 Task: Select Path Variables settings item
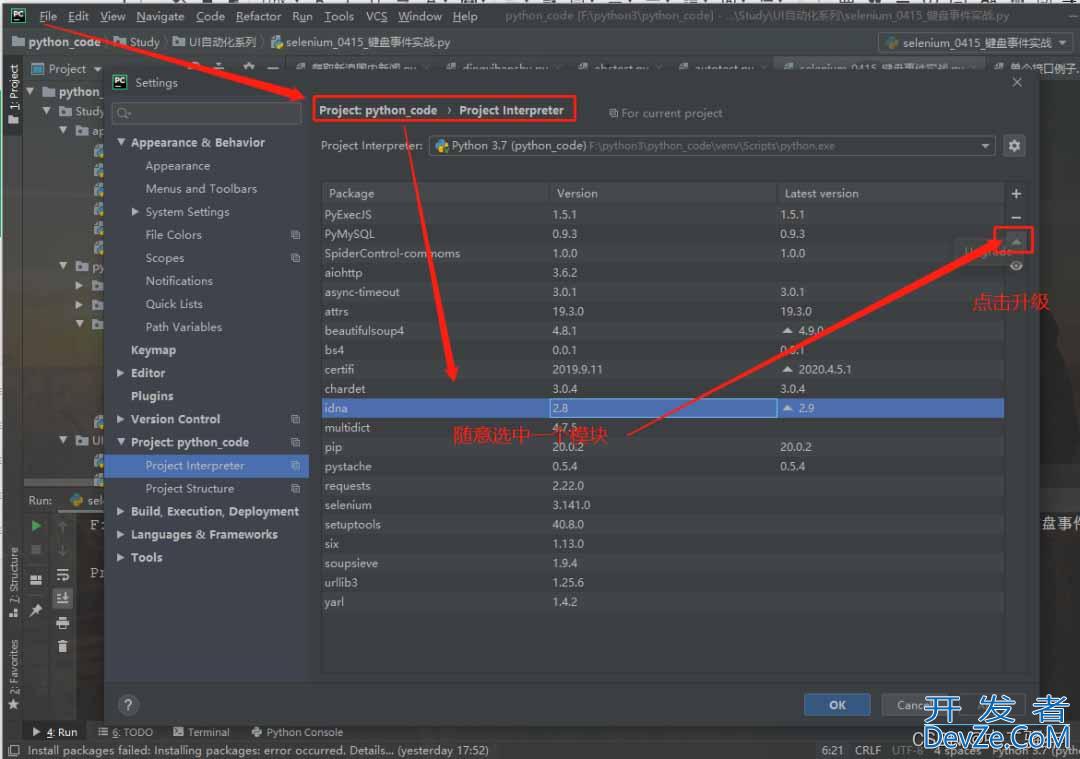[x=184, y=327]
